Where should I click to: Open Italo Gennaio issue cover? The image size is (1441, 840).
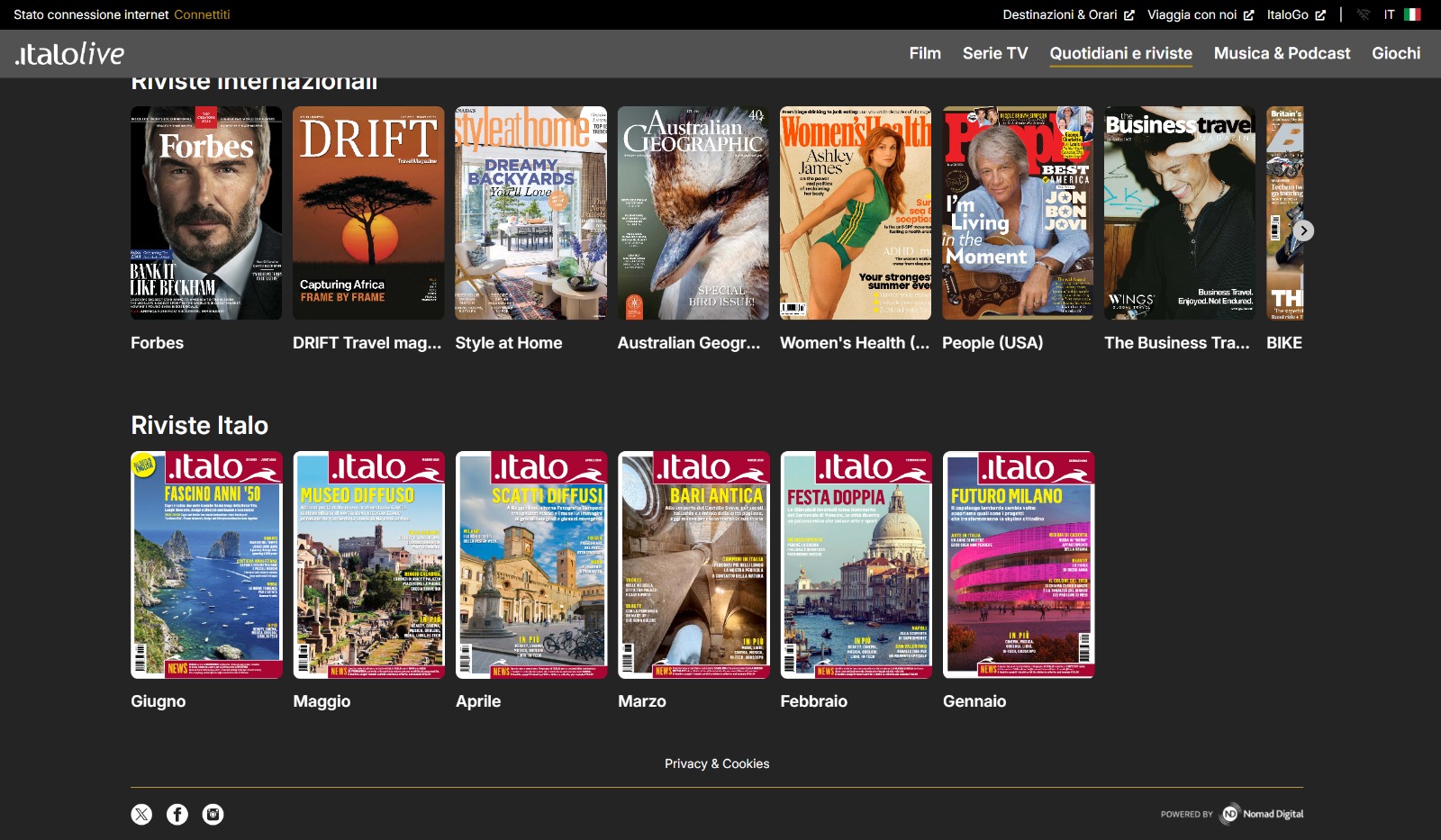coord(1019,565)
